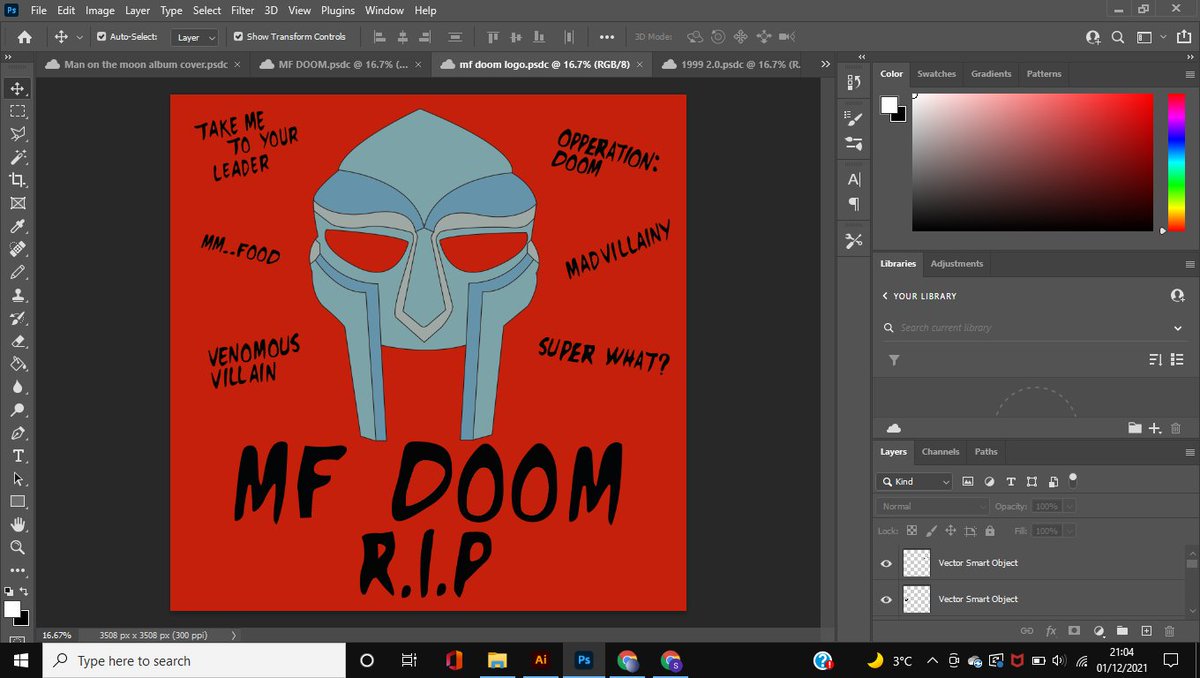Screen dimensions: 1200x678
Task: Open the Opacity value dropdown
Action: (1070, 506)
